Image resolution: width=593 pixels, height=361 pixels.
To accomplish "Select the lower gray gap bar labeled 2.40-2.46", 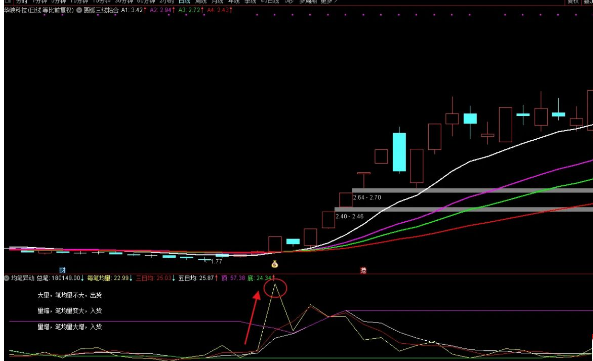I will tap(464, 209).
